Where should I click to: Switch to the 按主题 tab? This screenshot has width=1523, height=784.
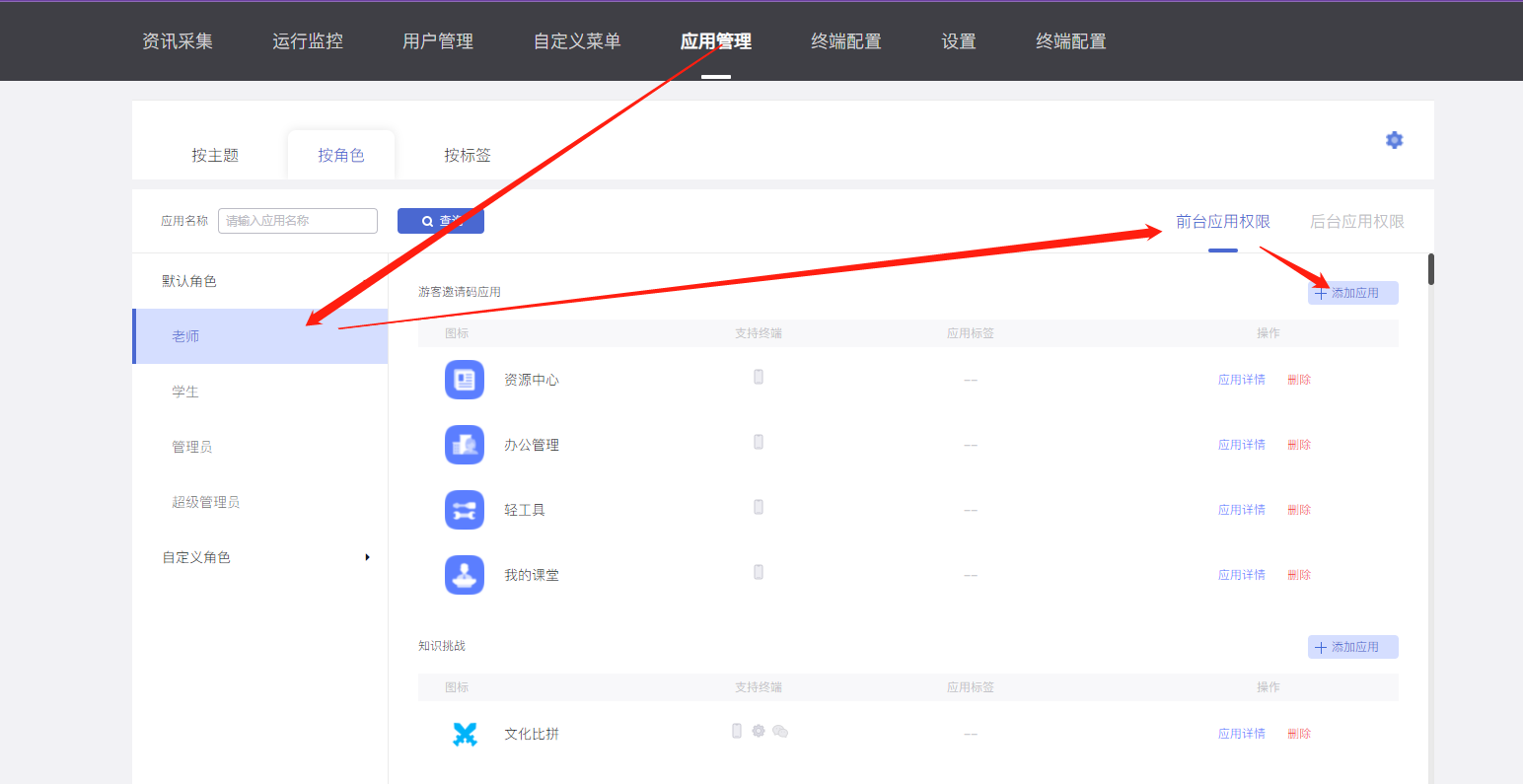[x=215, y=155]
